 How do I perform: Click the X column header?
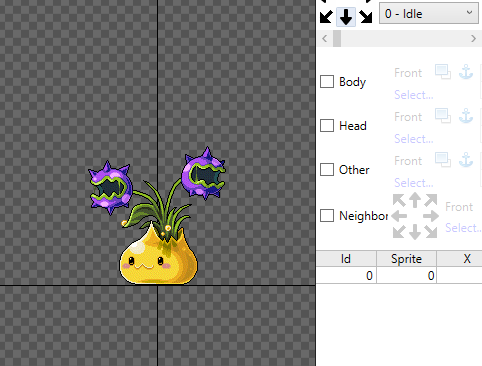click(x=460, y=259)
